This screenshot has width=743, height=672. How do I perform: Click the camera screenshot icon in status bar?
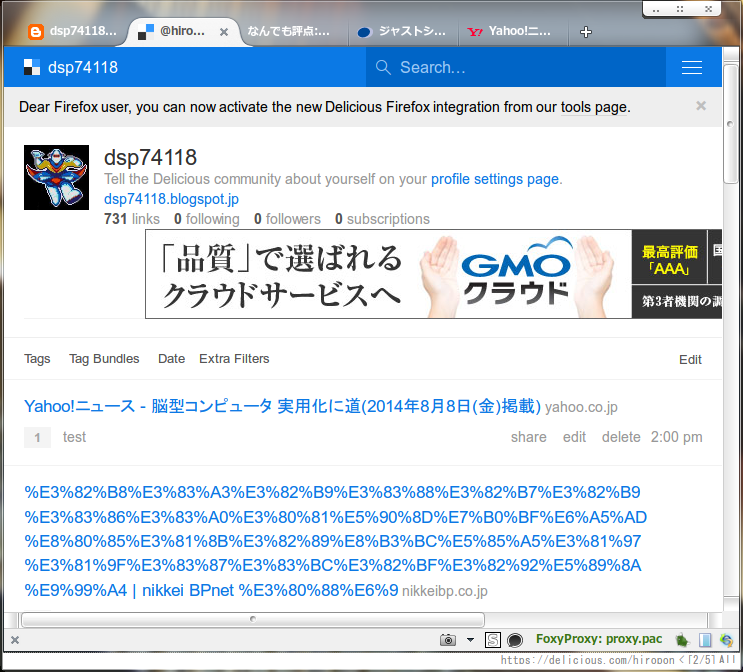447,640
